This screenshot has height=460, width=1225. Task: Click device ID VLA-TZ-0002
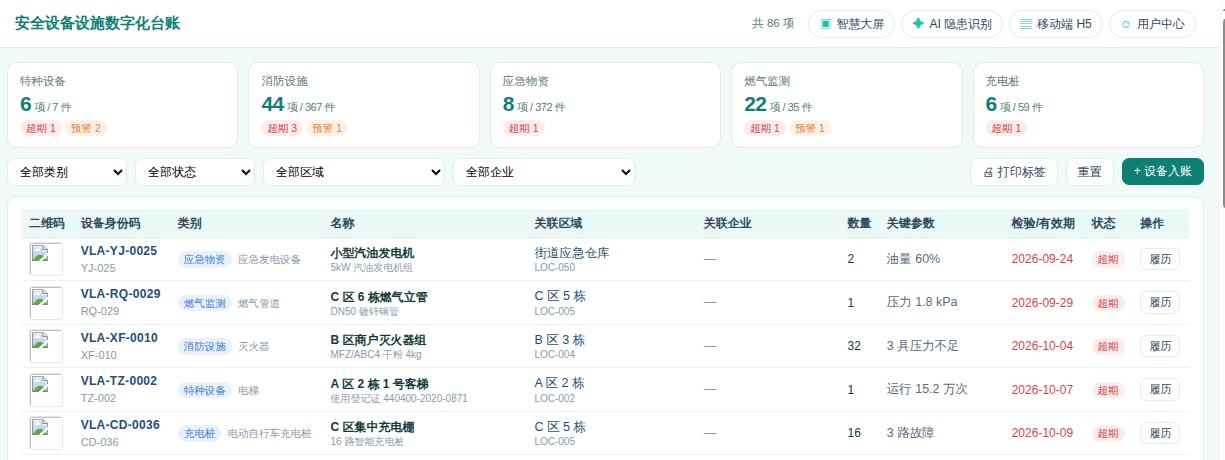click(x=119, y=381)
